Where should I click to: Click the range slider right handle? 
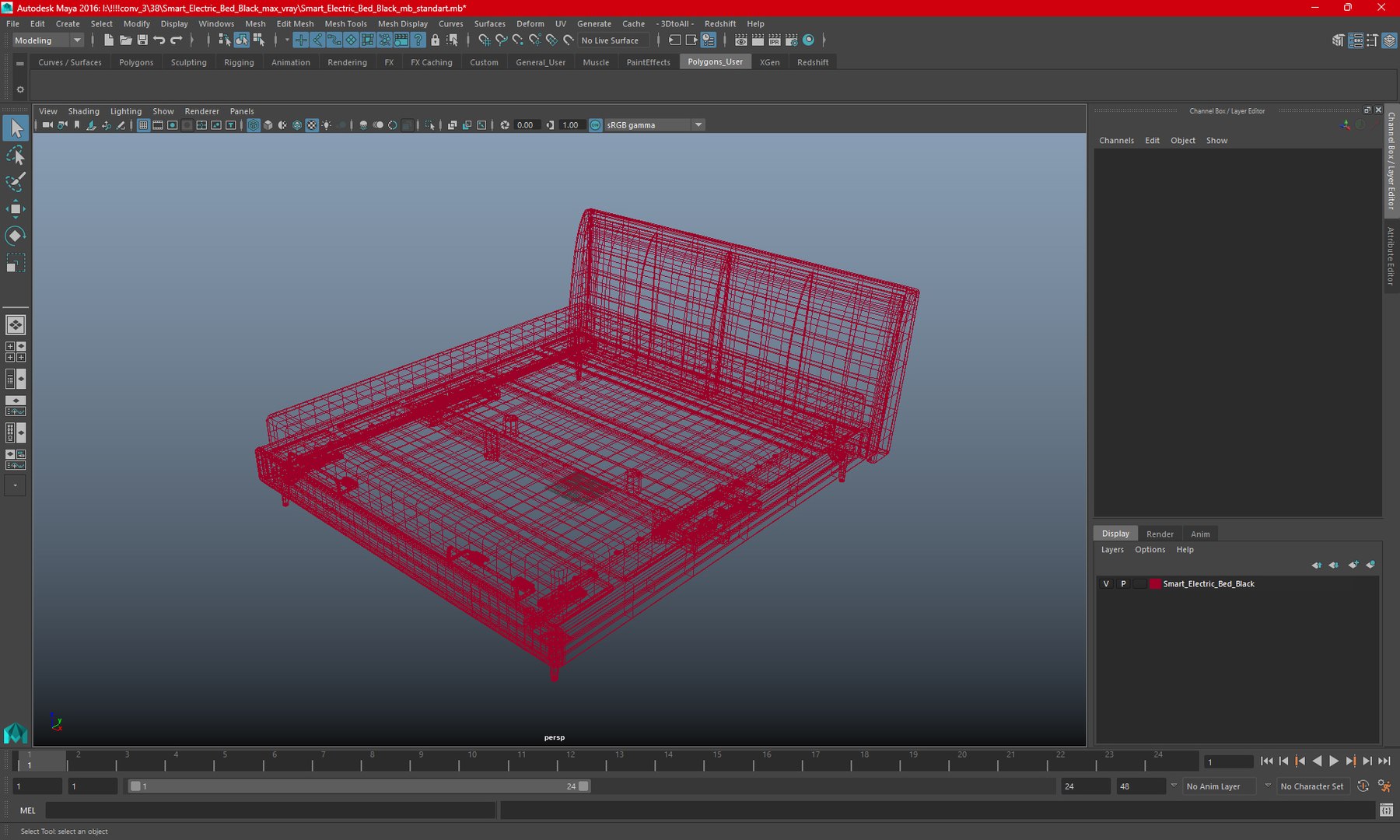pos(583,786)
